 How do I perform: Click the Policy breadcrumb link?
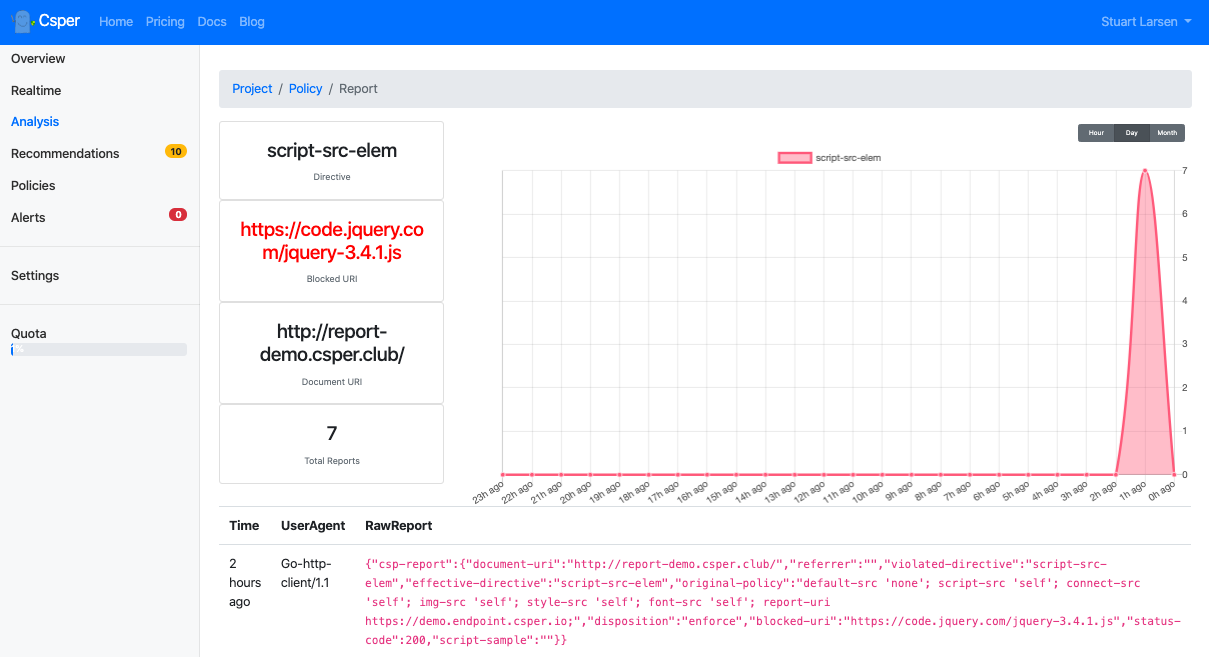coord(306,89)
